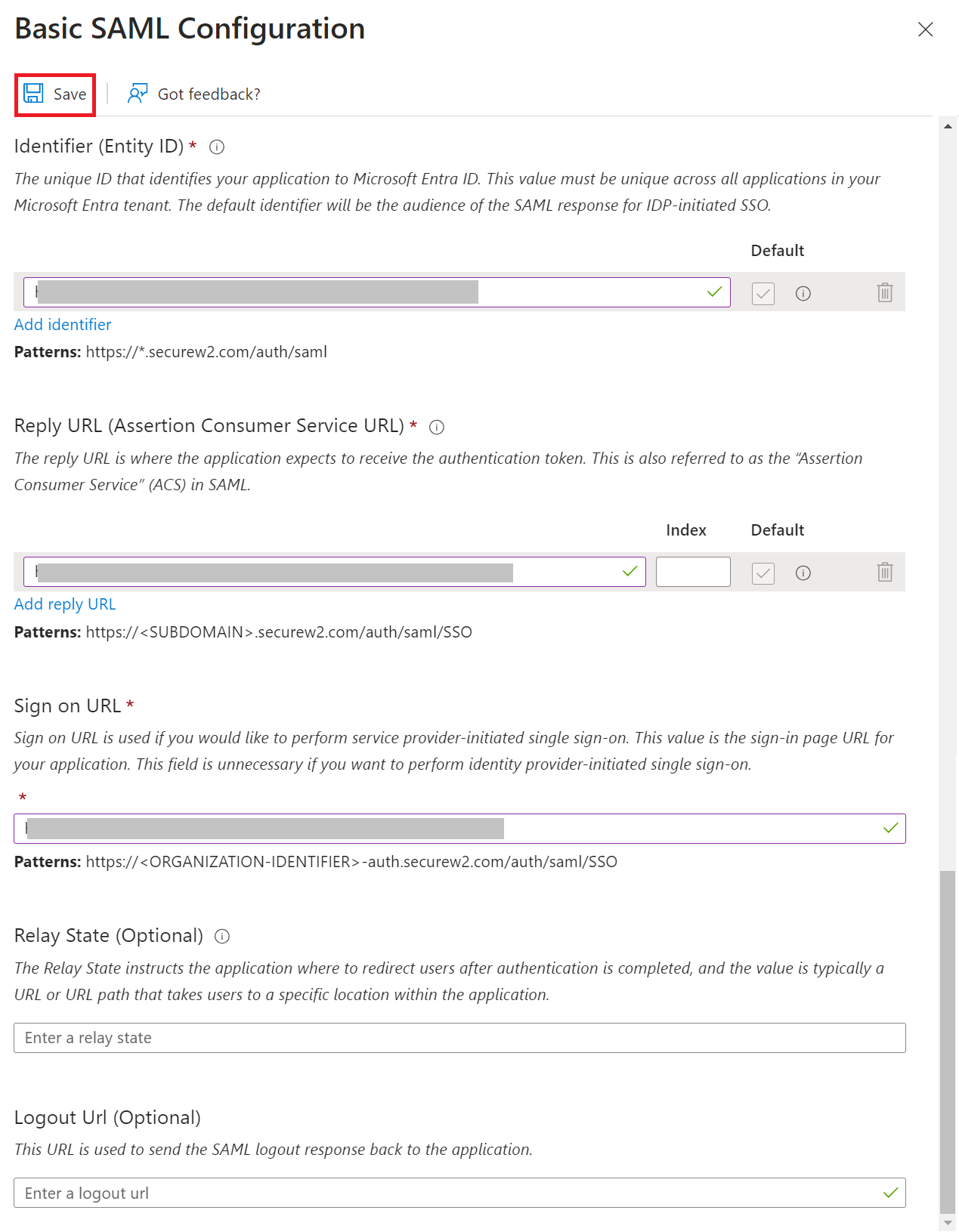Close the Basic SAML Configuration panel
The image size is (959, 1232).
(925, 29)
